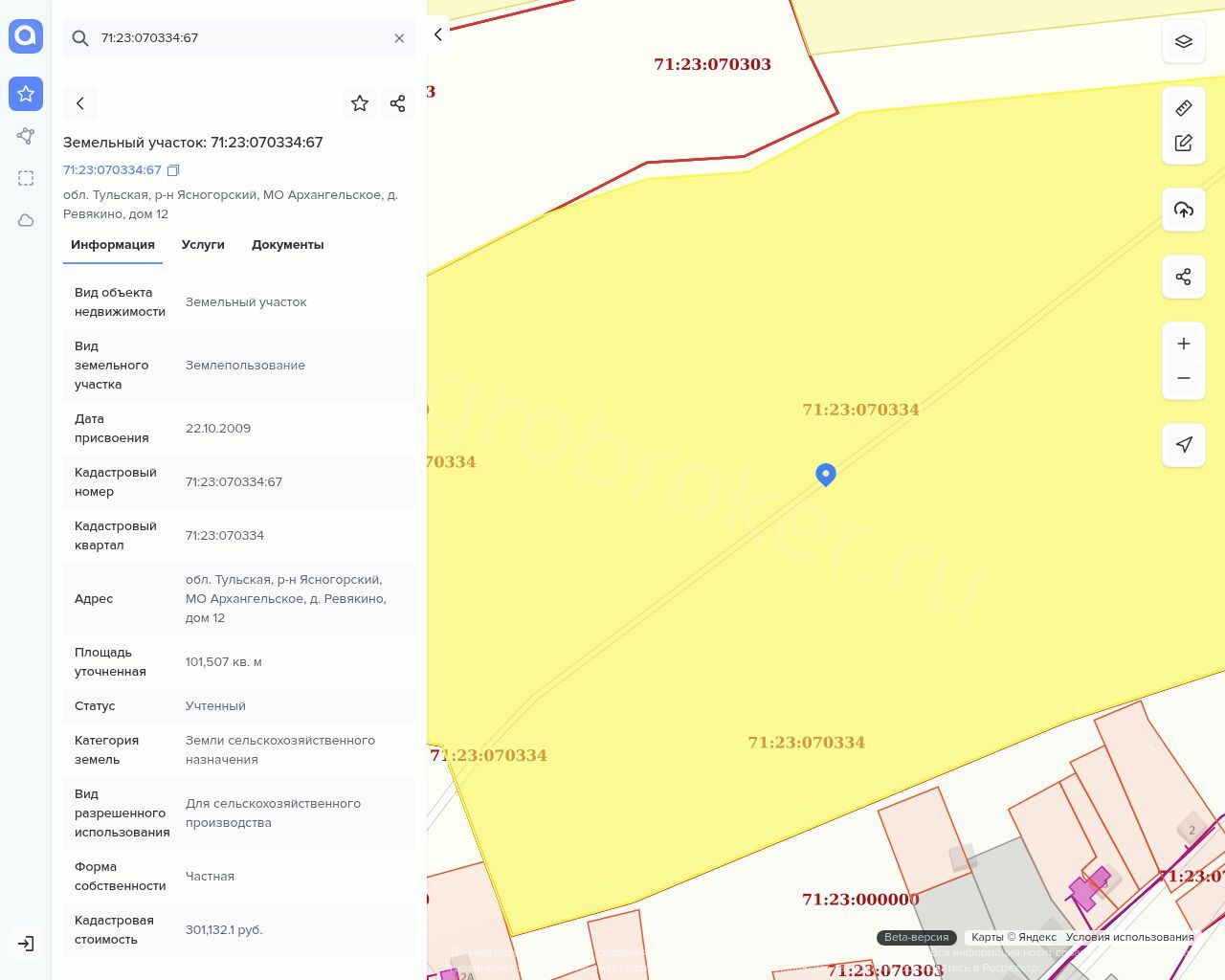This screenshot has height=980, width=1225.
Task: Clear the search field text
Action: (x=399, y=38)
